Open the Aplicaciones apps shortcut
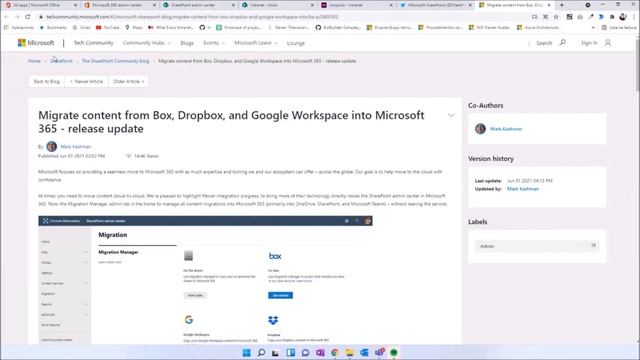 [19, 27]
